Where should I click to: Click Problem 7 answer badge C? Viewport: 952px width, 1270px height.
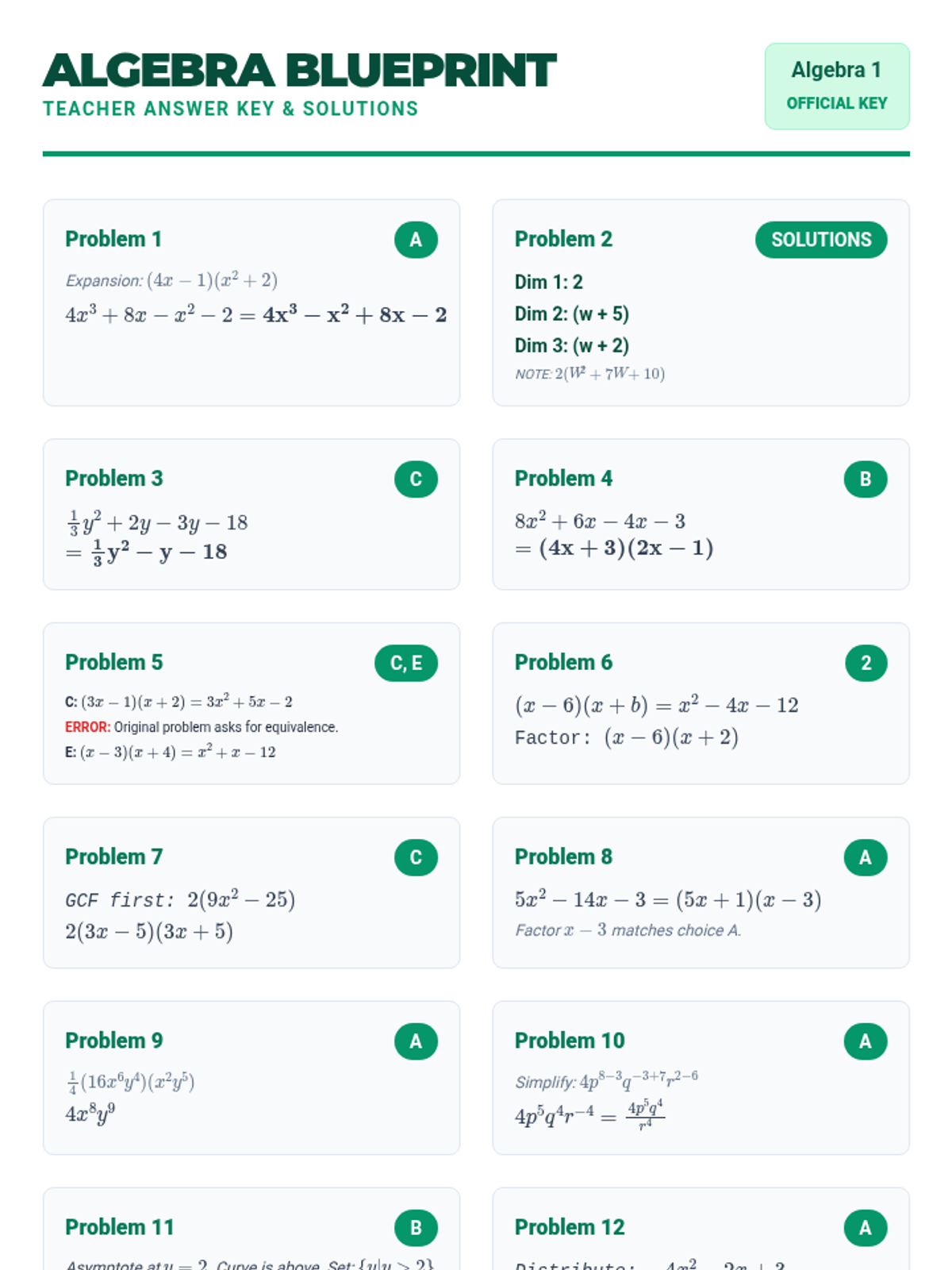tap(416, 857)
